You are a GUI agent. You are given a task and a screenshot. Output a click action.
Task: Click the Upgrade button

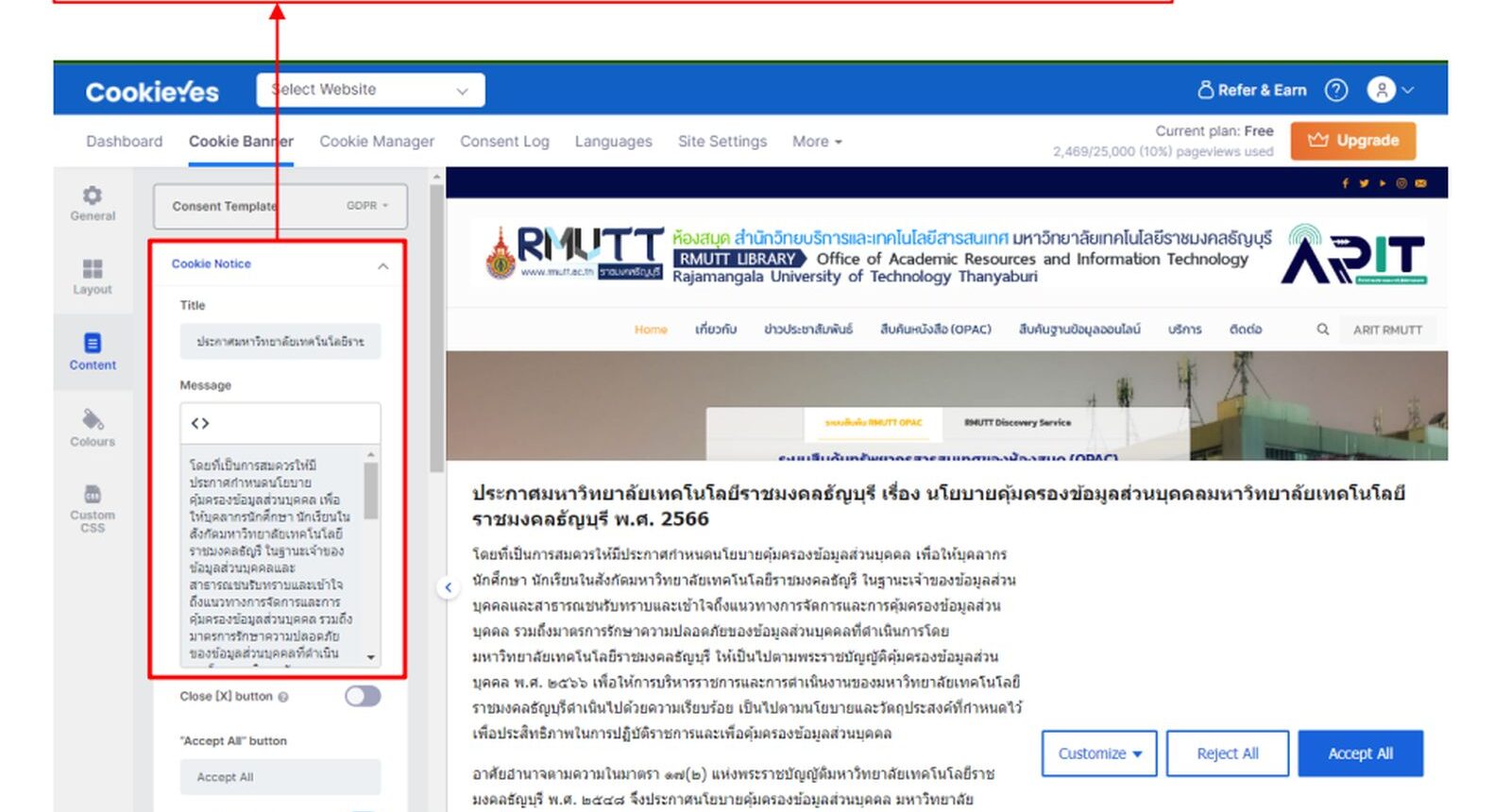click(1353, 141)
